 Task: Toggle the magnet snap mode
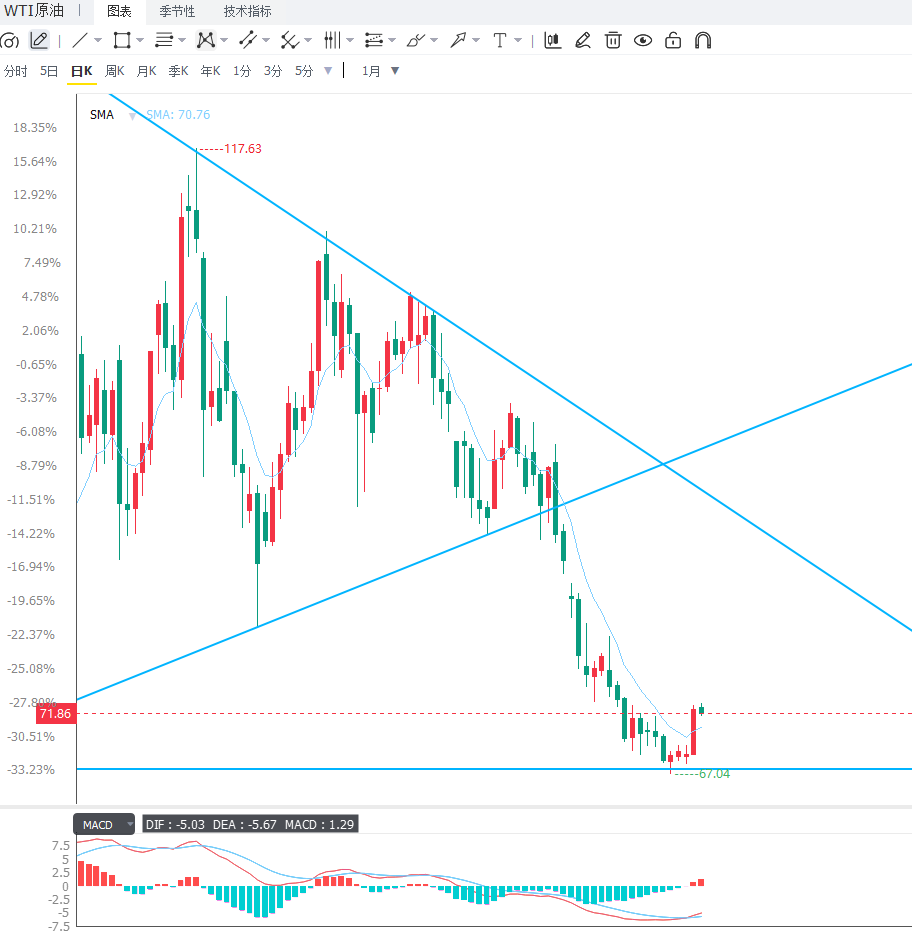[x=703, y=41]
